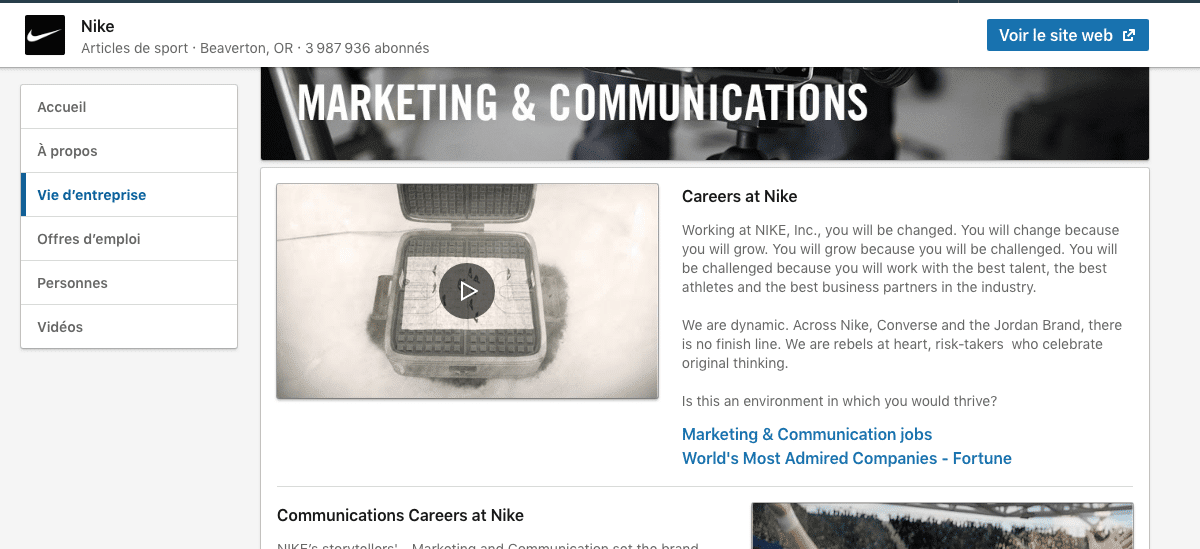Go to the Accueil tab
Viewport: 1200px width, 549px height.
129,107
